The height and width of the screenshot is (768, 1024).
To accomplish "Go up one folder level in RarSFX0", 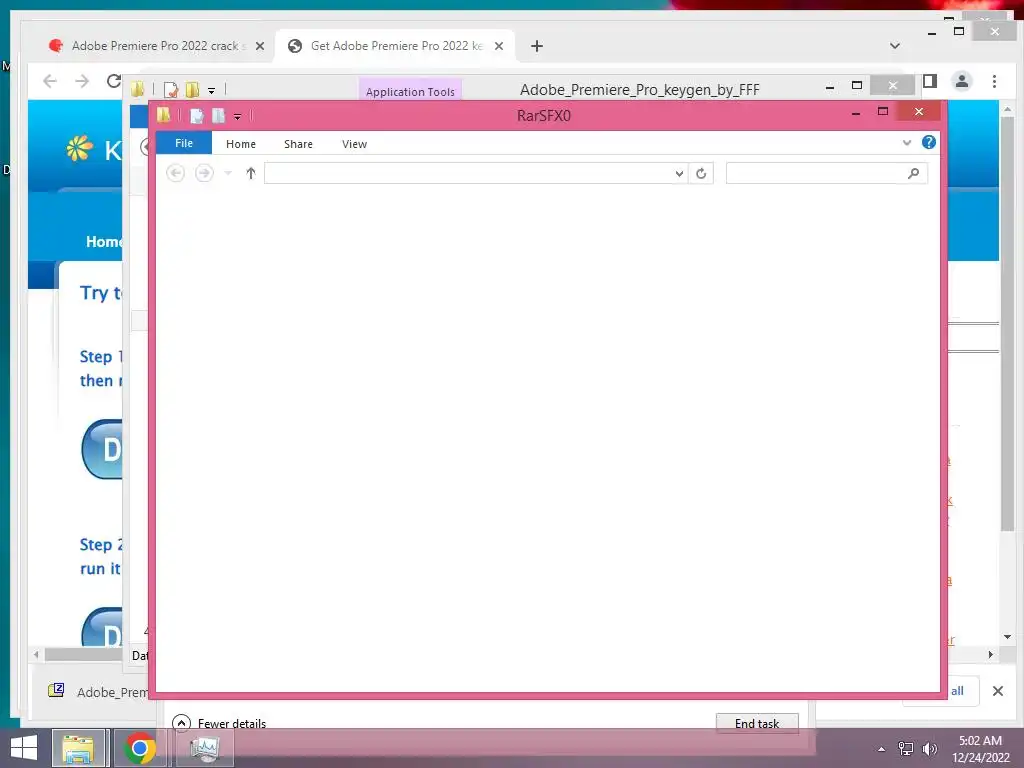I will point(251,173).
